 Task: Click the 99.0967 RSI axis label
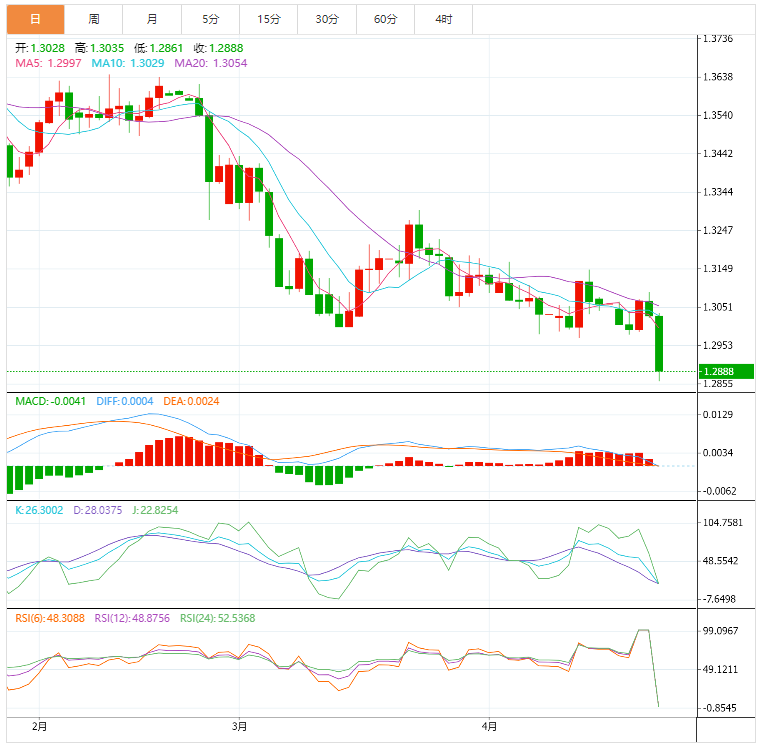[720, 631]
